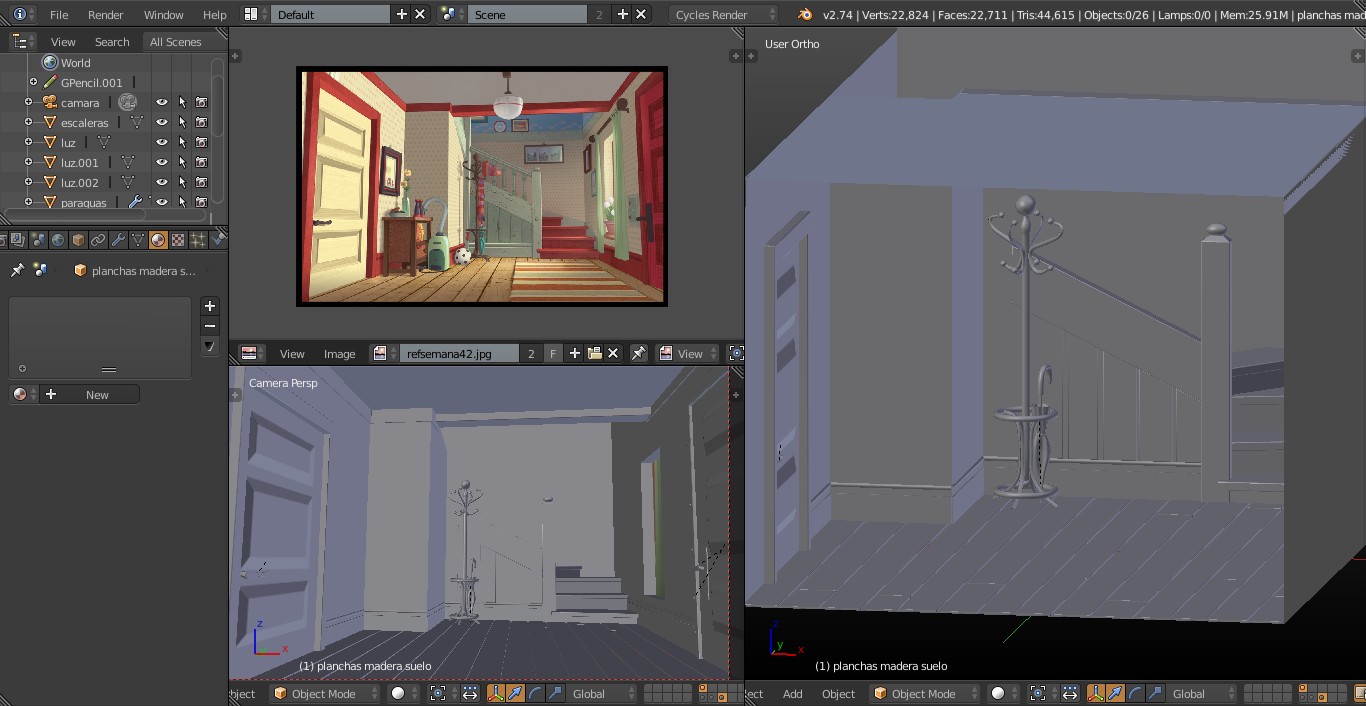1366x706 pixels.
Task: Select scale manipulator in User Ortho viewport header
Action: point(1155,693)
